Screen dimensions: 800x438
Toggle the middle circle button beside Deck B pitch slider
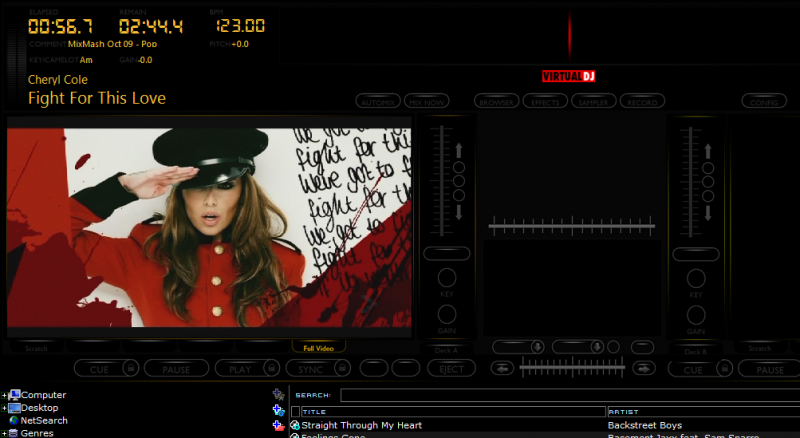point(708,182)
